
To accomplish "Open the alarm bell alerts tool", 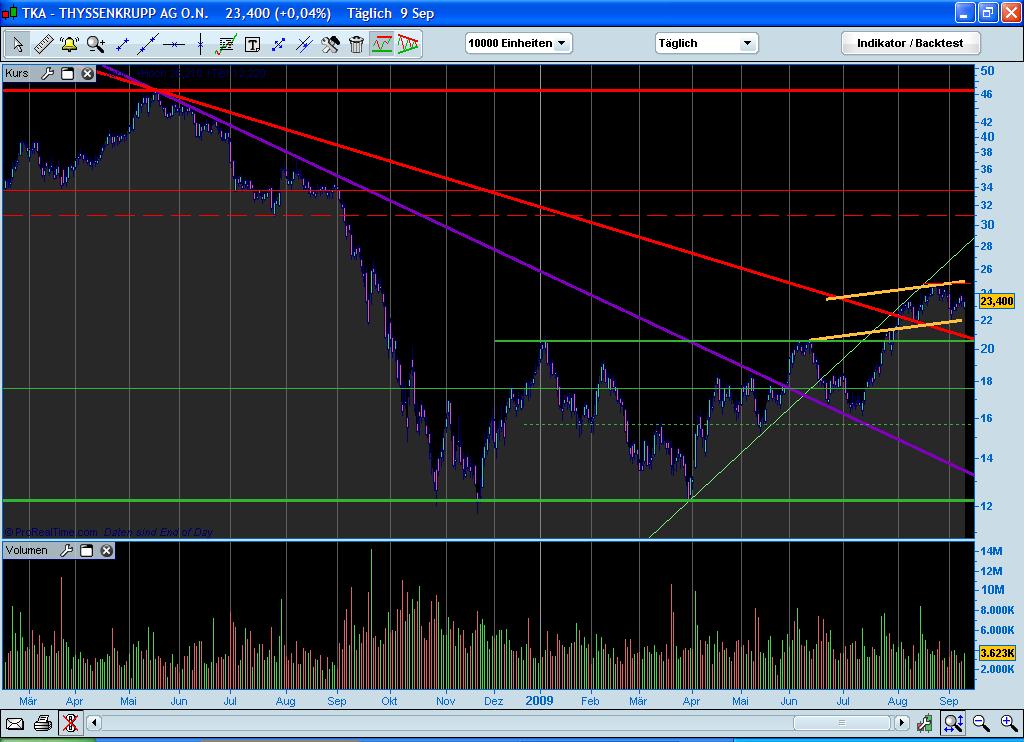I will (x=69, y=44).
